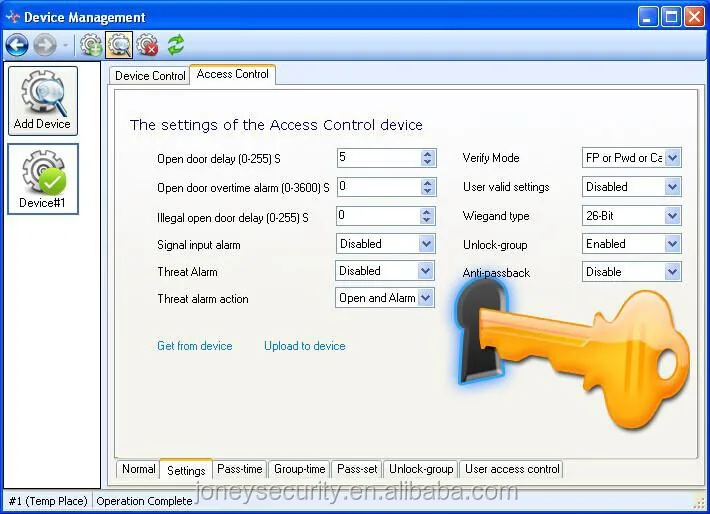Open the Signal input alarm dropdown

pos(426,244)
